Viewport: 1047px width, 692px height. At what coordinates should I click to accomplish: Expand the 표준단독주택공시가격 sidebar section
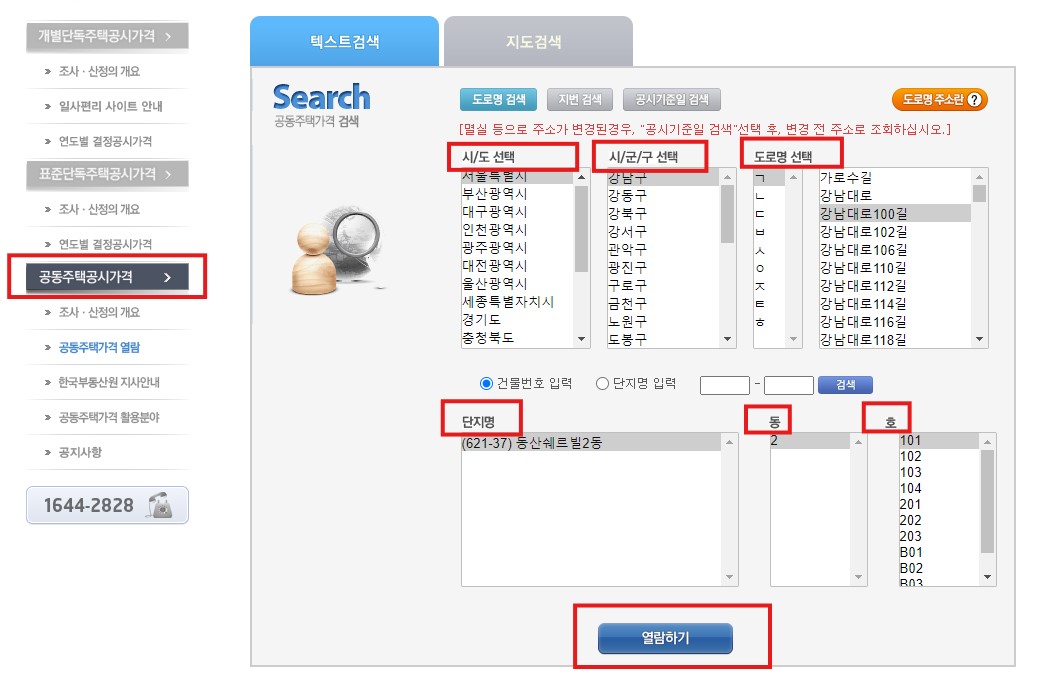coord(105,172)
